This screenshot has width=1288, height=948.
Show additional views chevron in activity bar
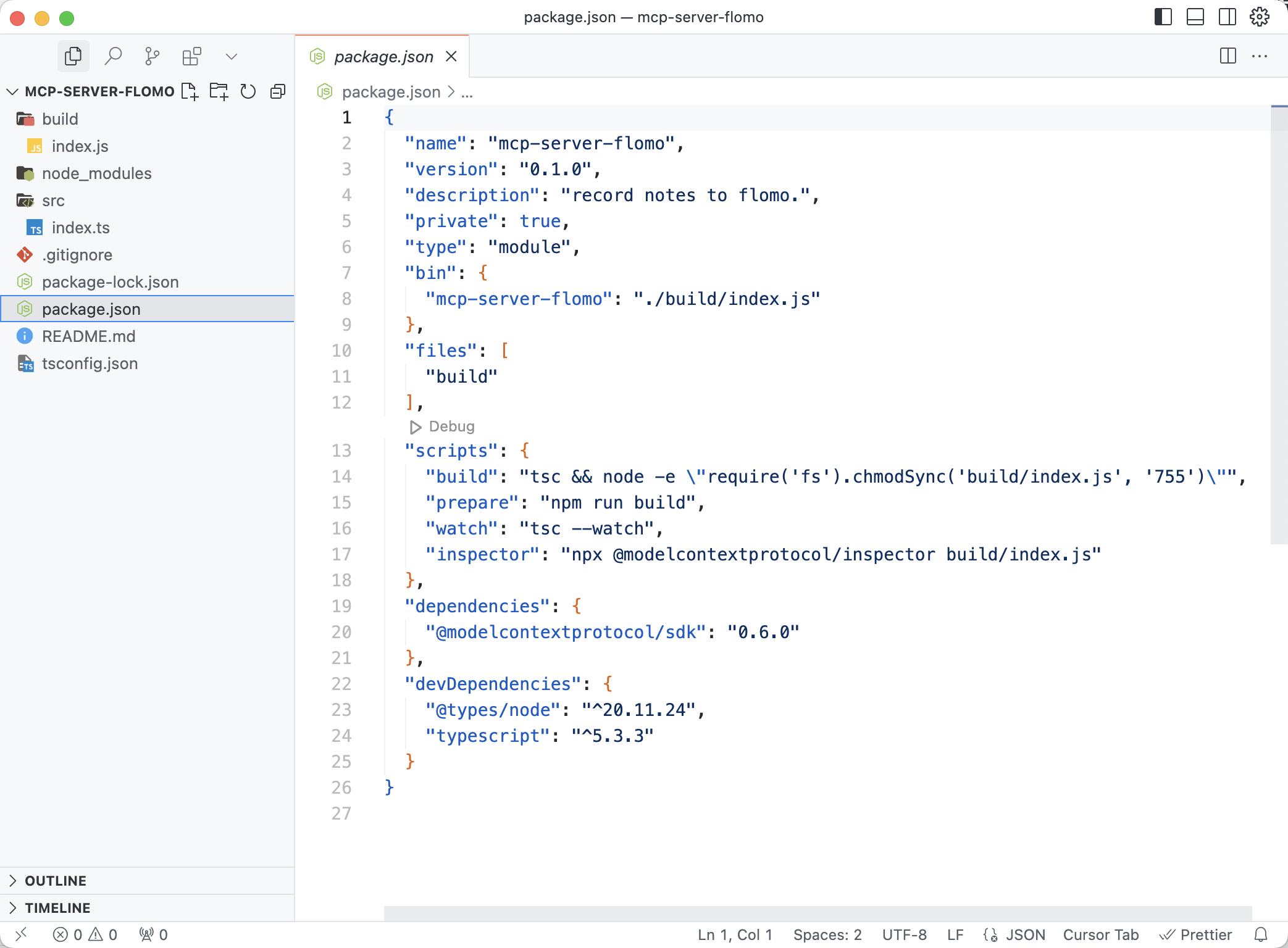[x=232, y=56]
